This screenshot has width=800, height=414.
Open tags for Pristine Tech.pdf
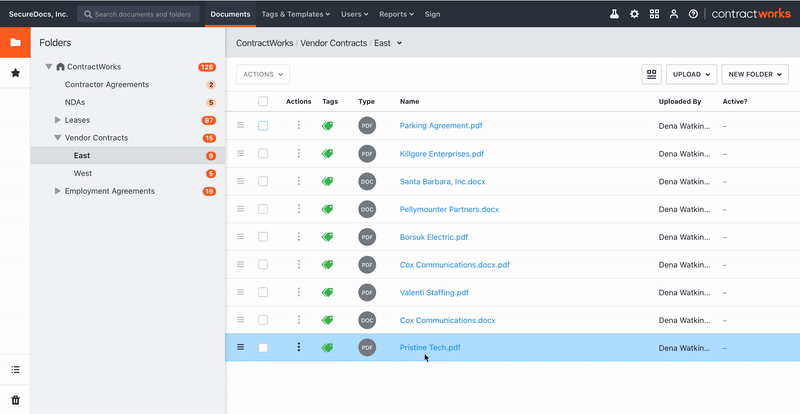pos(328,348)
